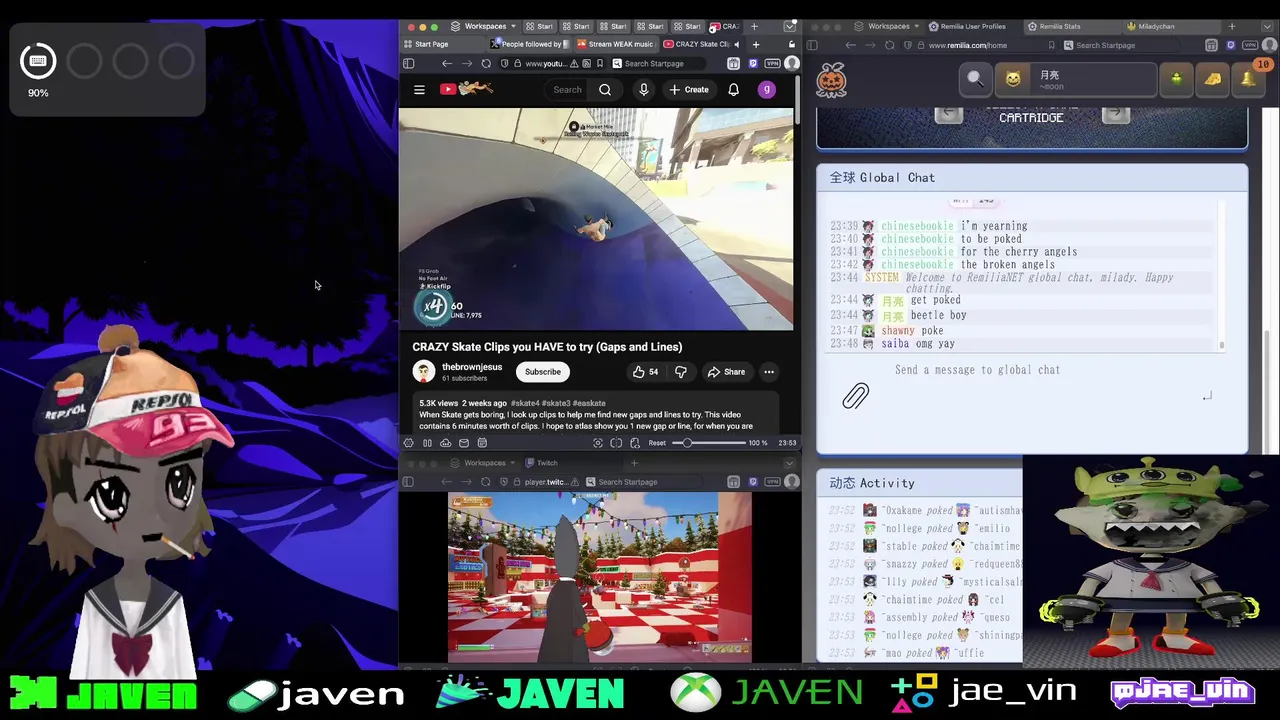
Task: Capture page screenshot icon in status bar
Action: tap(598, 443)
